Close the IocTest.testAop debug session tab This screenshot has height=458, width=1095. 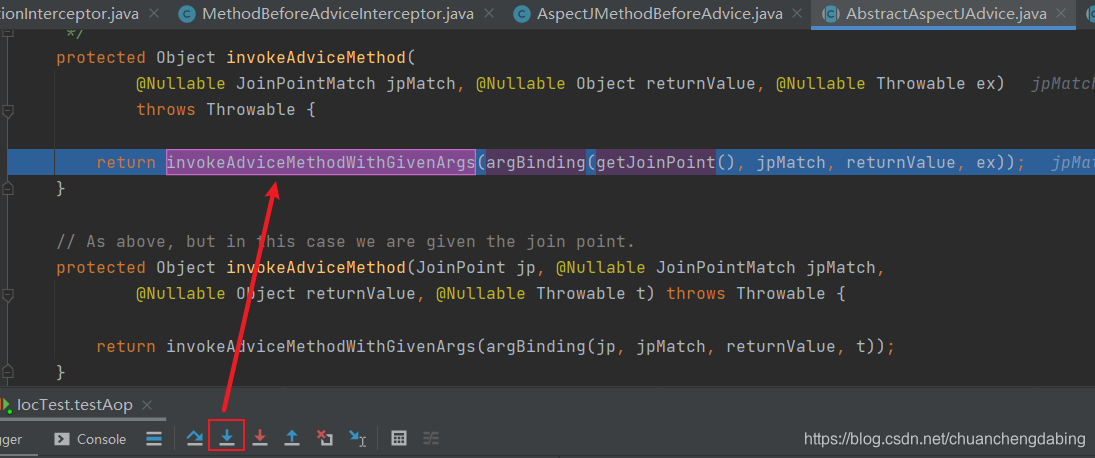147,406
